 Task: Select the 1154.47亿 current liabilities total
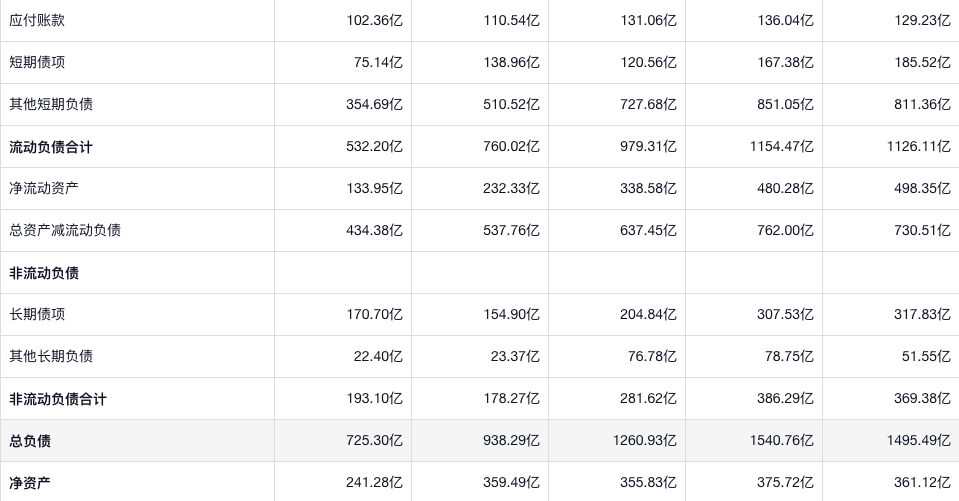(781, 147)
